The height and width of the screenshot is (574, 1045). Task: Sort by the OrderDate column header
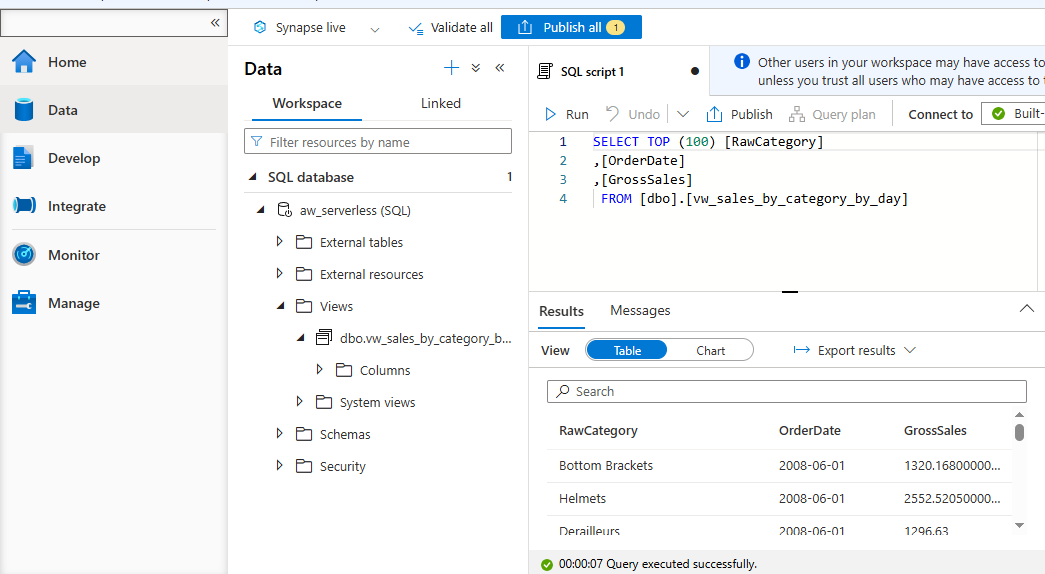coord(810,431)
